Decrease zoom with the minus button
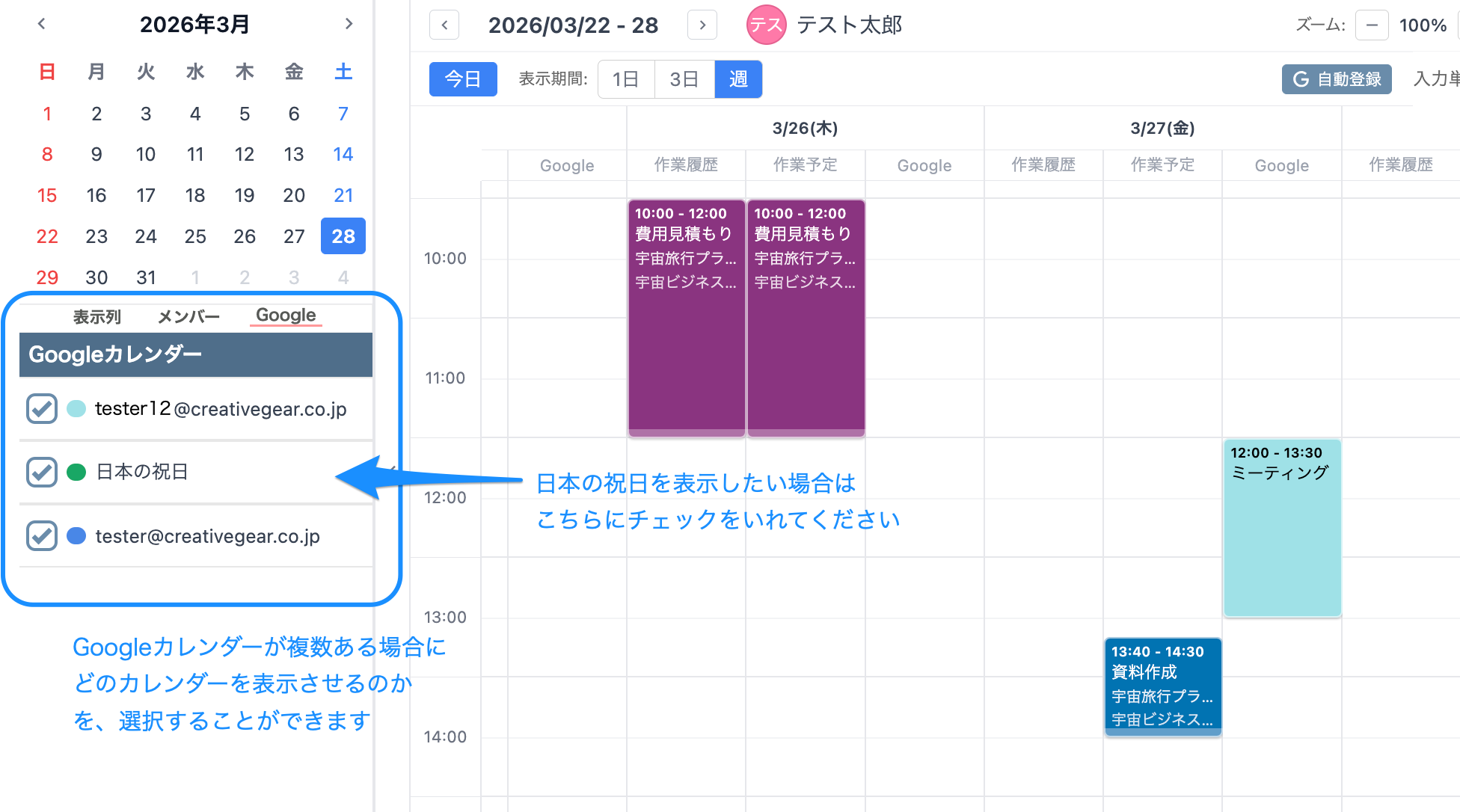This screenshot has width=1460, height=812. (x=1372, y=25)
